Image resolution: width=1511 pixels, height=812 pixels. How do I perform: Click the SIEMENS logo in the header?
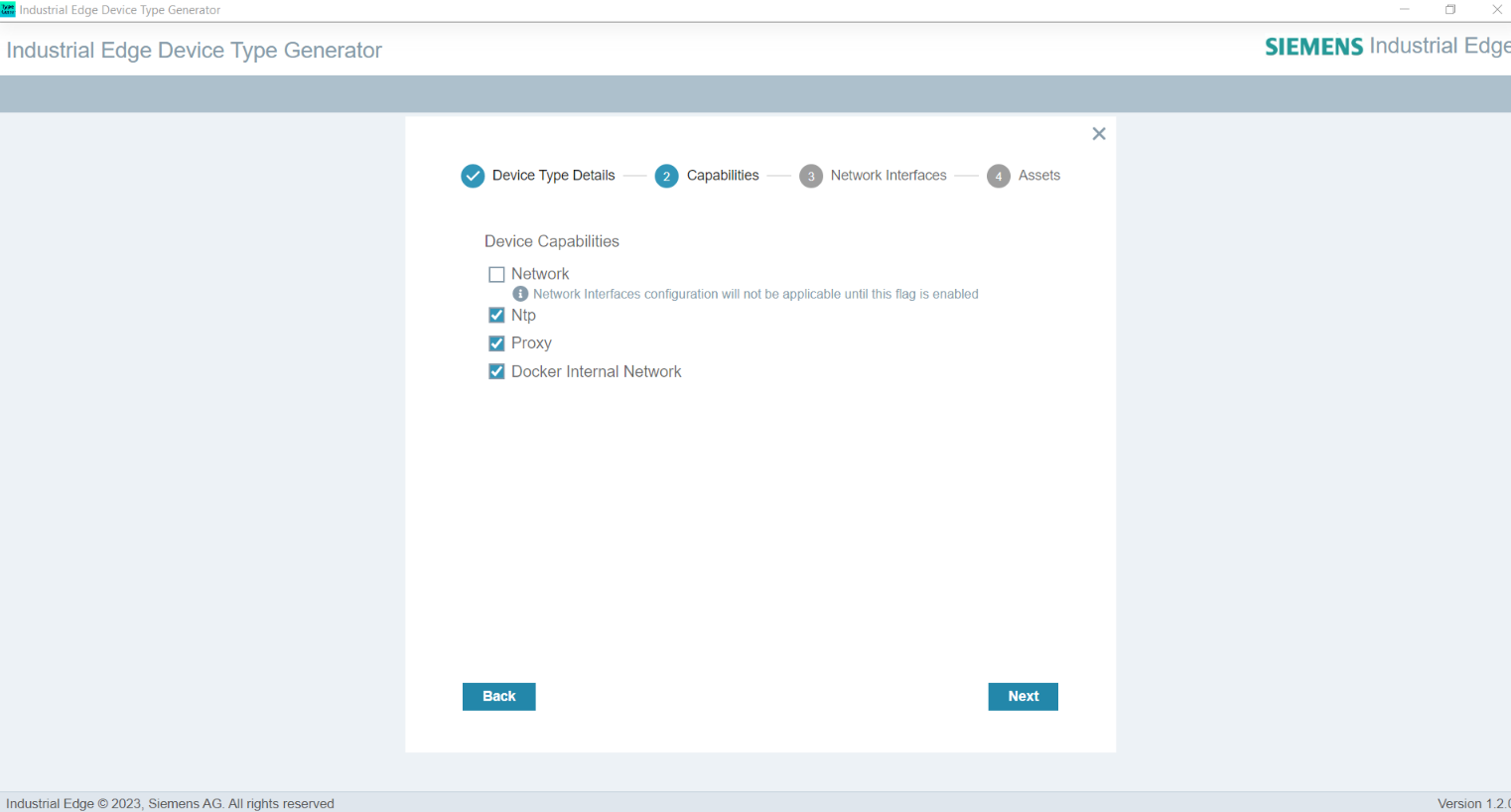1312,46
